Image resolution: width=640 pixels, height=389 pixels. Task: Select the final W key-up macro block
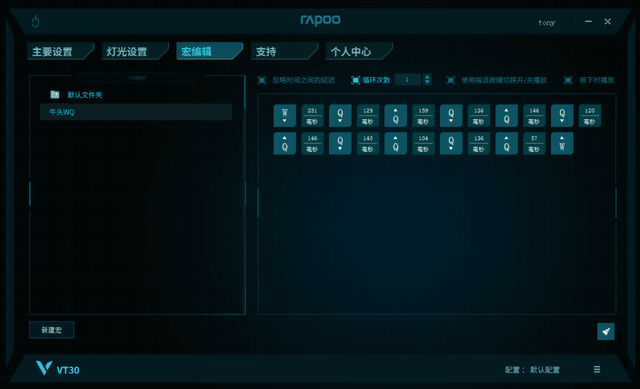(x=562, y=143)
